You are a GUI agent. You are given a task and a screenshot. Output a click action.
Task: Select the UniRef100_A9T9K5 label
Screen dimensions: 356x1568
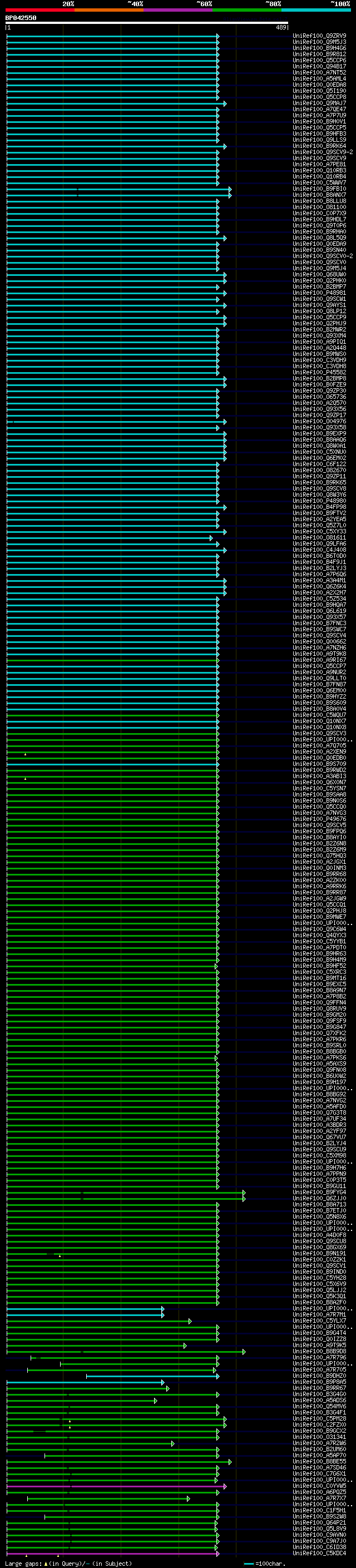319,1345
